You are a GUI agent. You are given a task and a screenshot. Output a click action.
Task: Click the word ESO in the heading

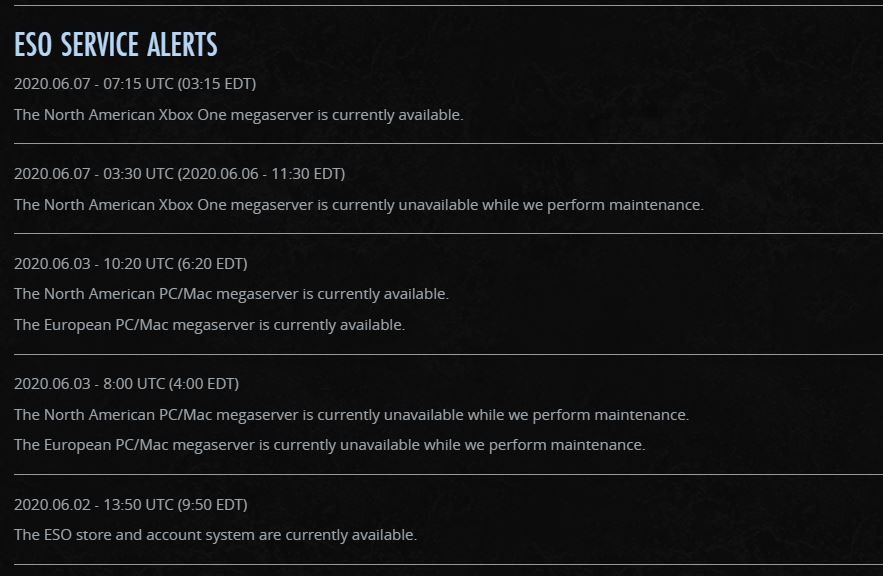pos(33,44)
